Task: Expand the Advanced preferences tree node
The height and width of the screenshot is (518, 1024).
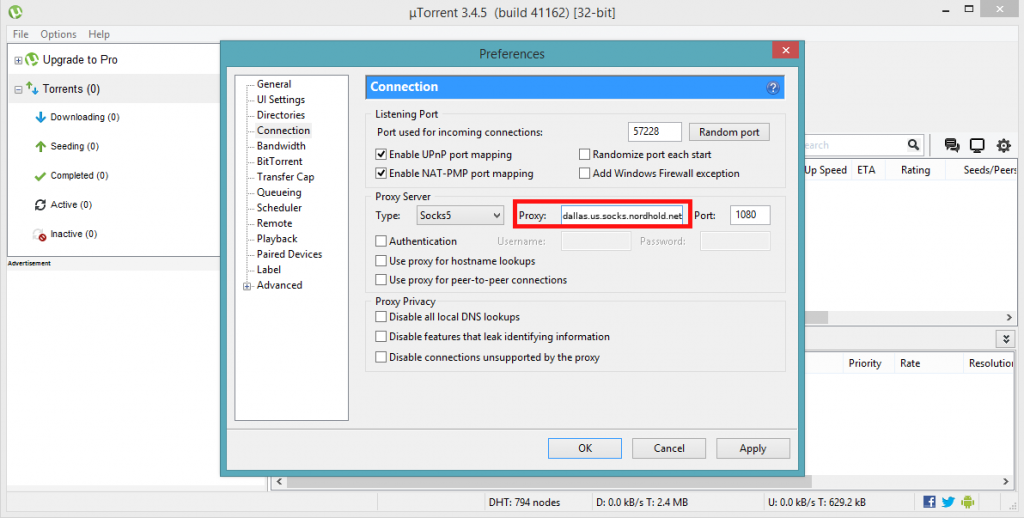Action: click(247, 286)
